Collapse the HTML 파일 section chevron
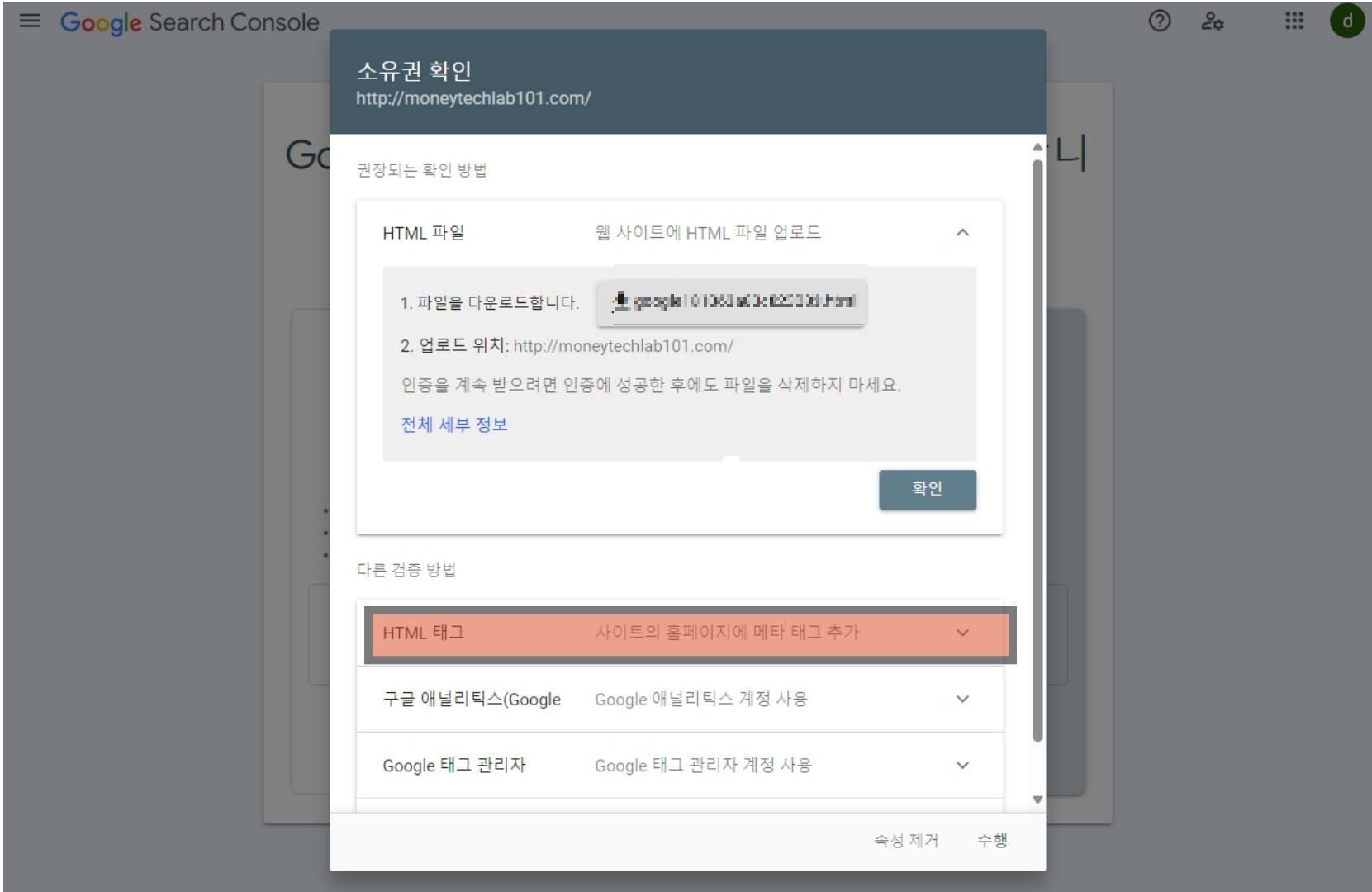The height and width of the screenshot is (892, 1372). (962, 233)
